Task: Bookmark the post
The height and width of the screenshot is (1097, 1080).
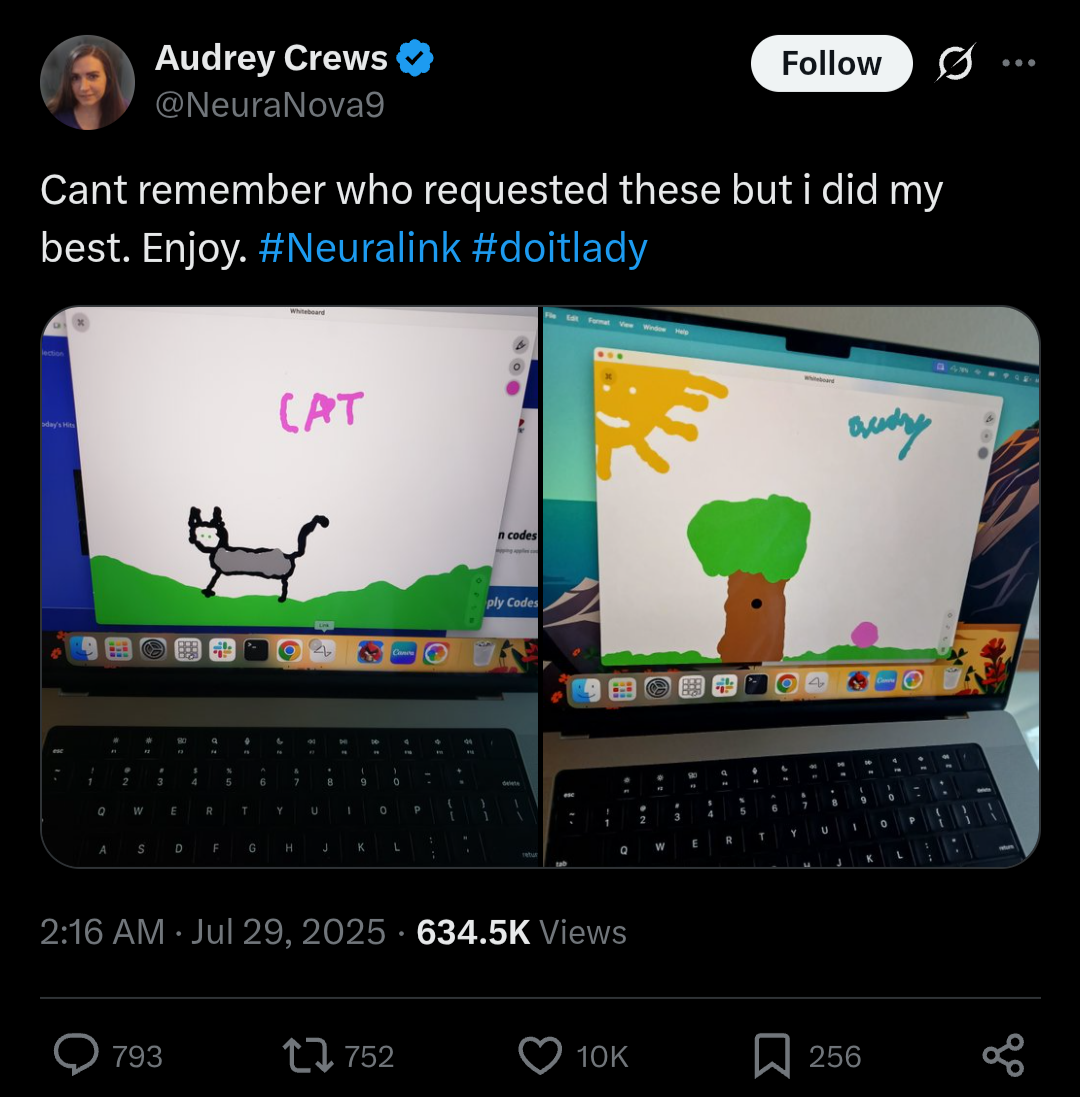Action: 772,1056
